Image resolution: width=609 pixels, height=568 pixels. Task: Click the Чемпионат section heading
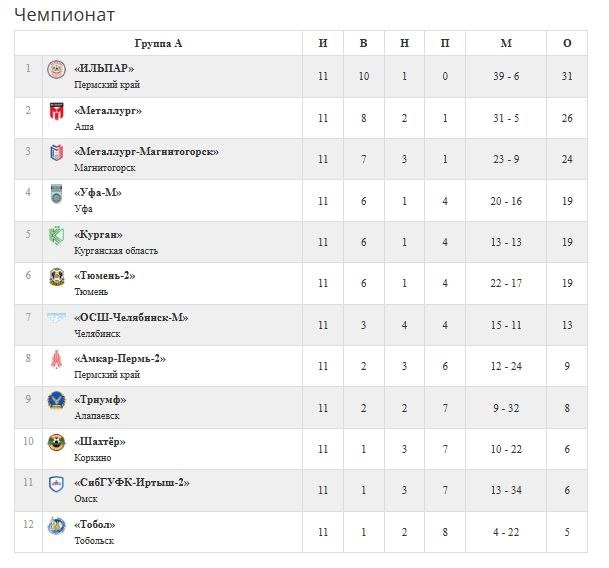(x=64, y=14)
